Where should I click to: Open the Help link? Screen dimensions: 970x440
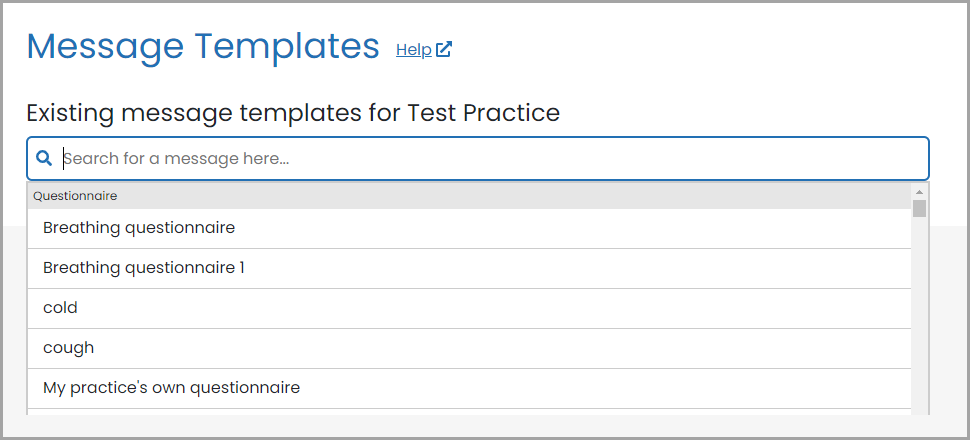tap(414, 50)
